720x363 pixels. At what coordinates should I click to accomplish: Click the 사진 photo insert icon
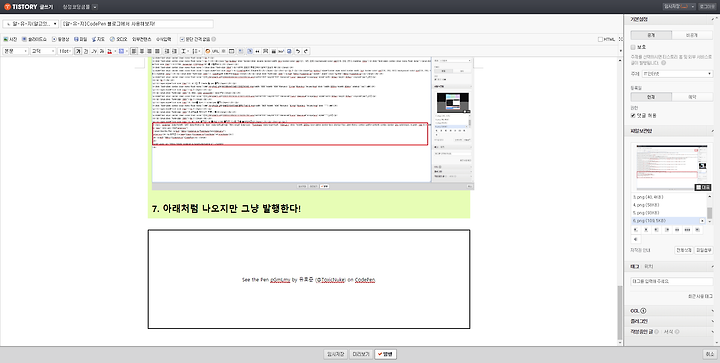point(10,39)
